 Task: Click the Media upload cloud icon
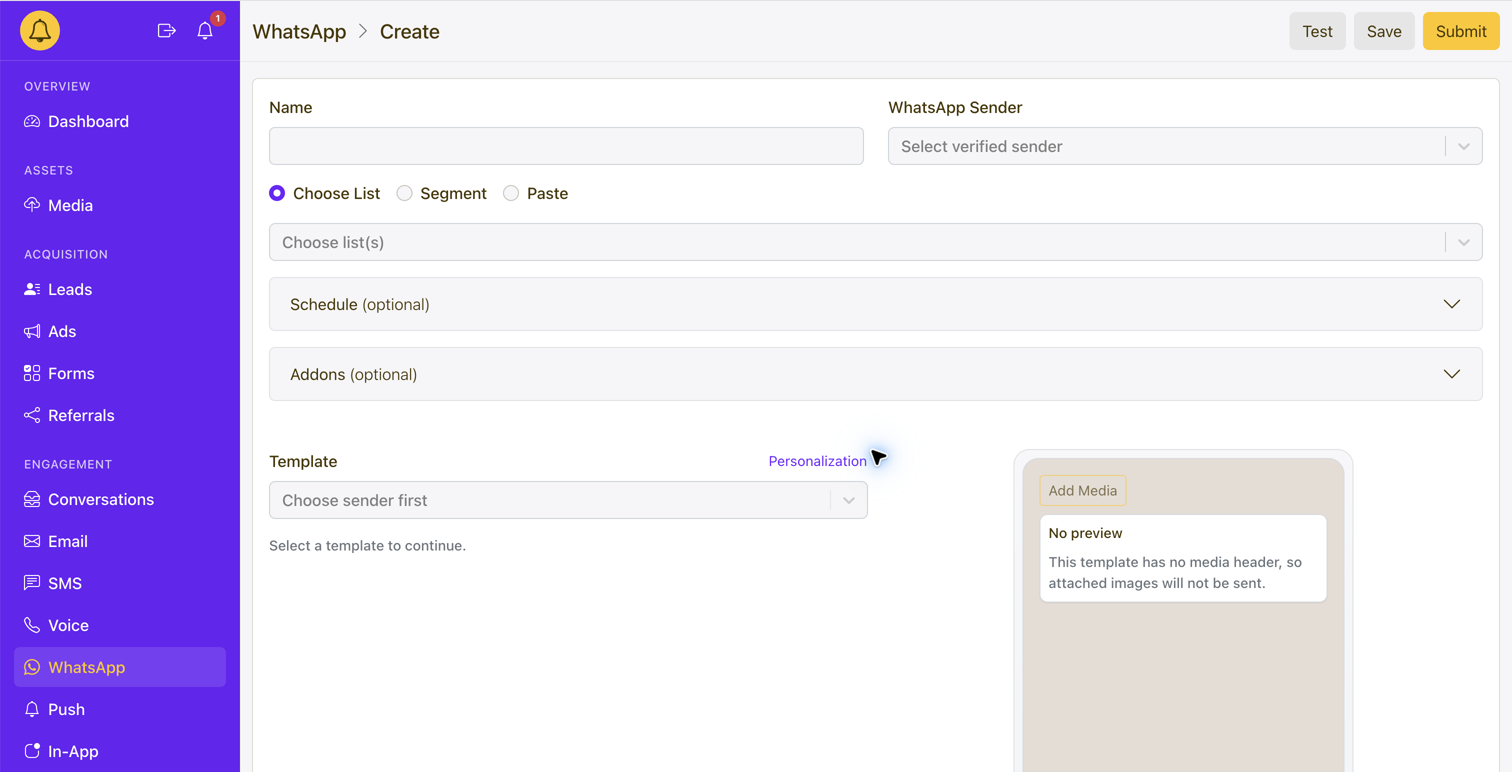(32, 205)
